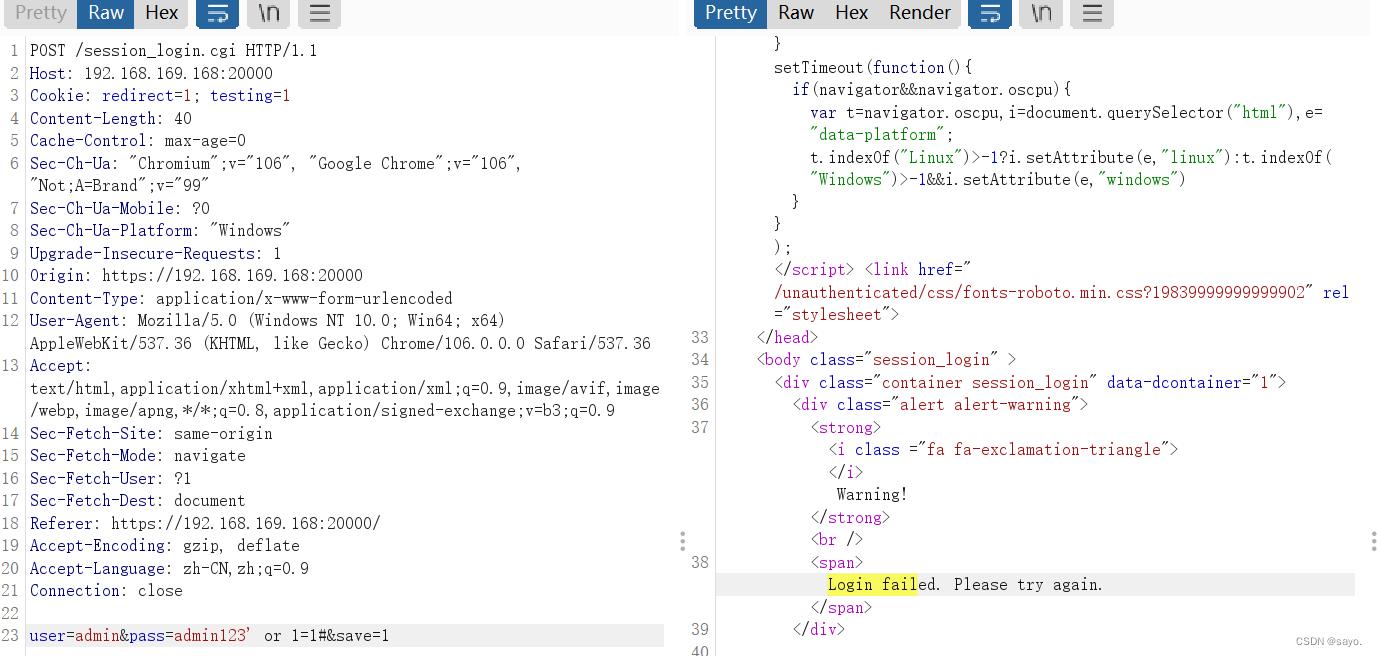1377x656 pixels.
Task: Click the 'user=admin&pass=admin123' request body line
Action: pos(210,636)
